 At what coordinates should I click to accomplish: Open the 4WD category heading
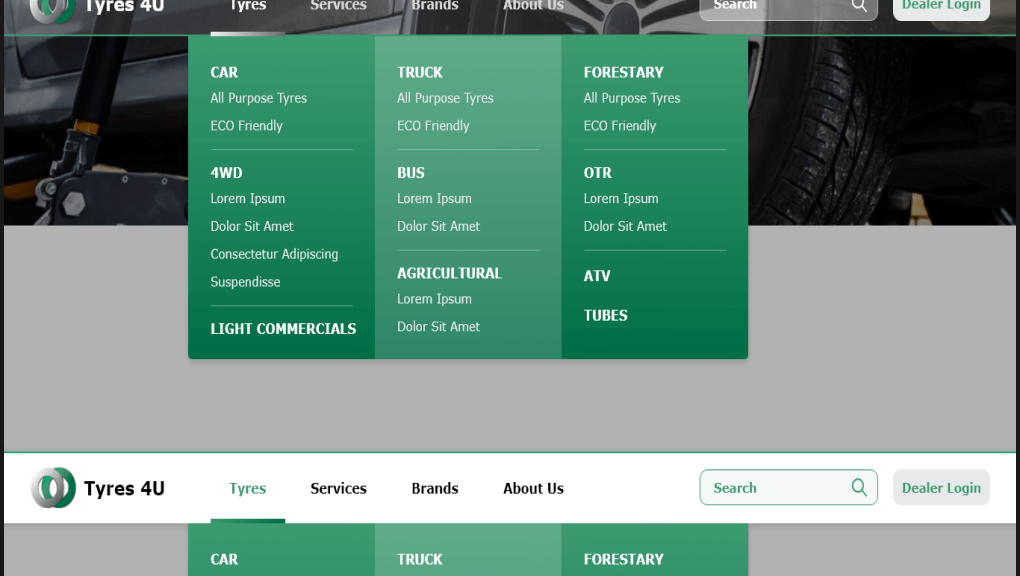click(x=226, y=172)
